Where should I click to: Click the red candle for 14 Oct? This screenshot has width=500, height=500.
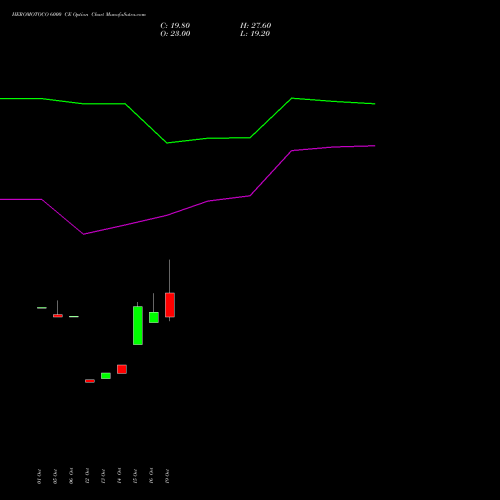coord(122,369)
